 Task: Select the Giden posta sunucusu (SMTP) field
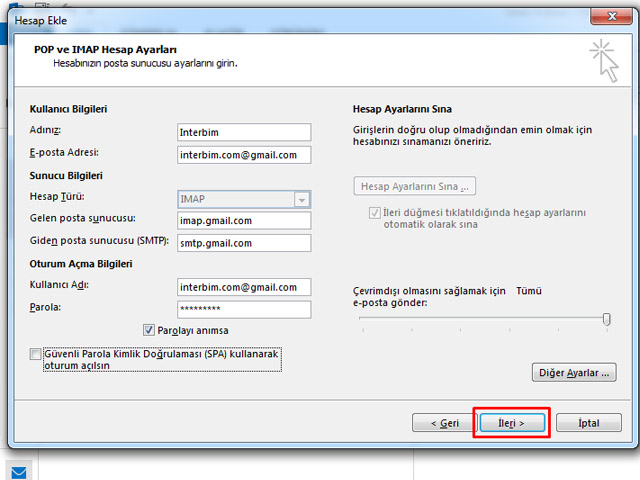244,243
